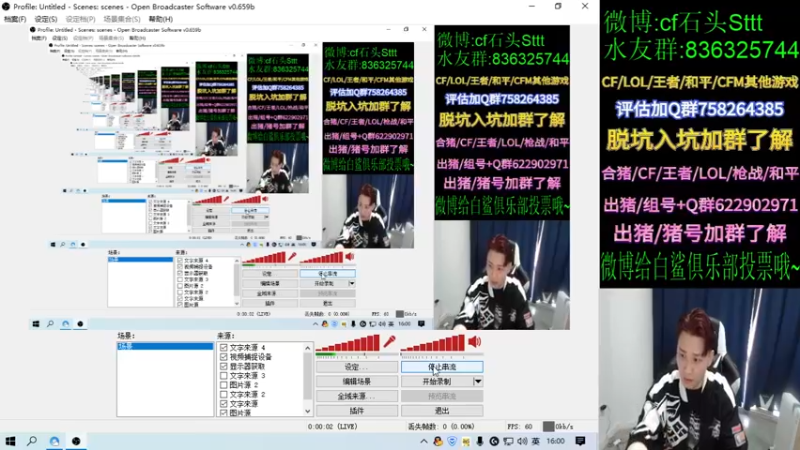Click the 丢失帧数: 0 (0.00%) status text
Screen dimensions: 800x450
441,427
